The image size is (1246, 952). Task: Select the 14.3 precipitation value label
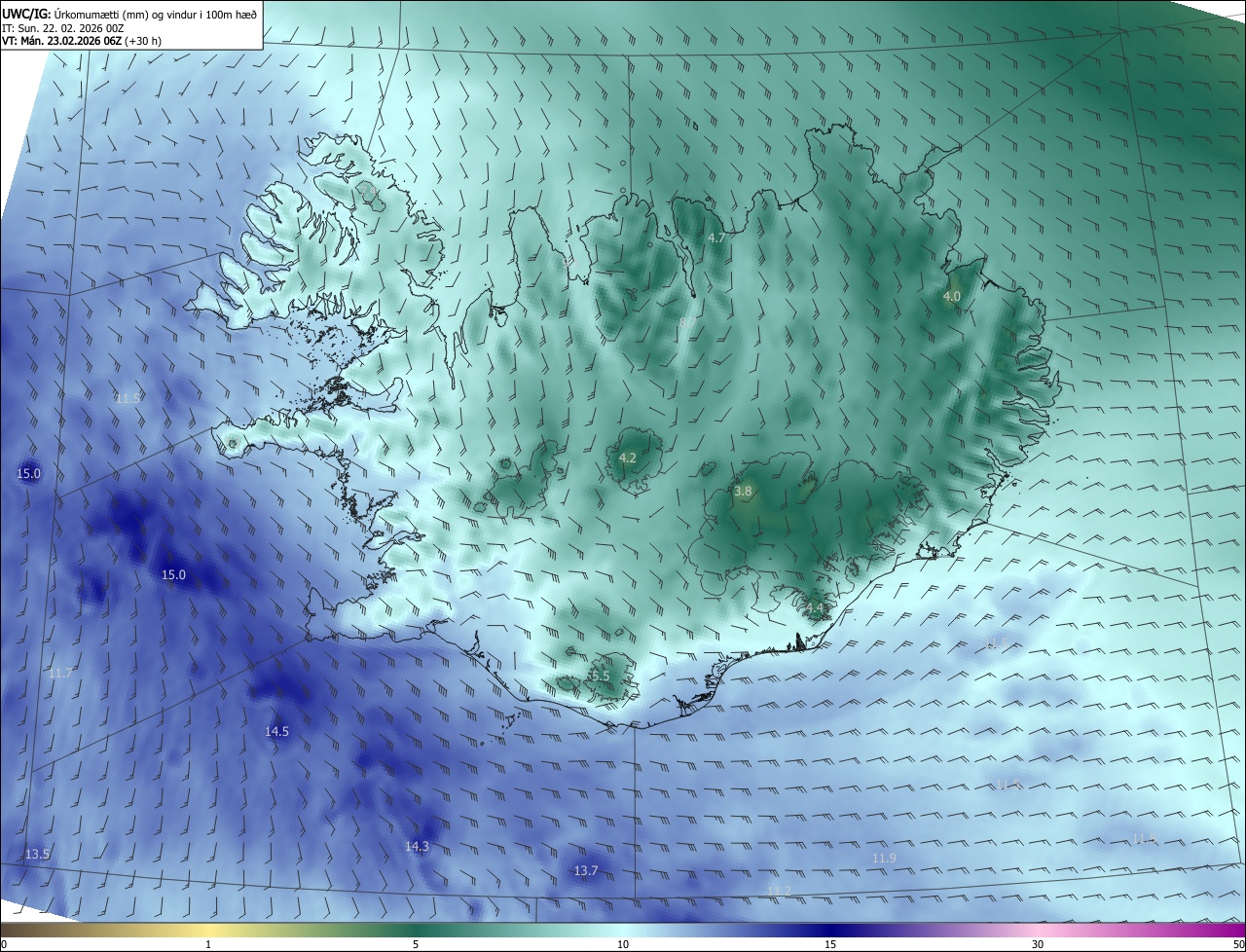(417, 847)
